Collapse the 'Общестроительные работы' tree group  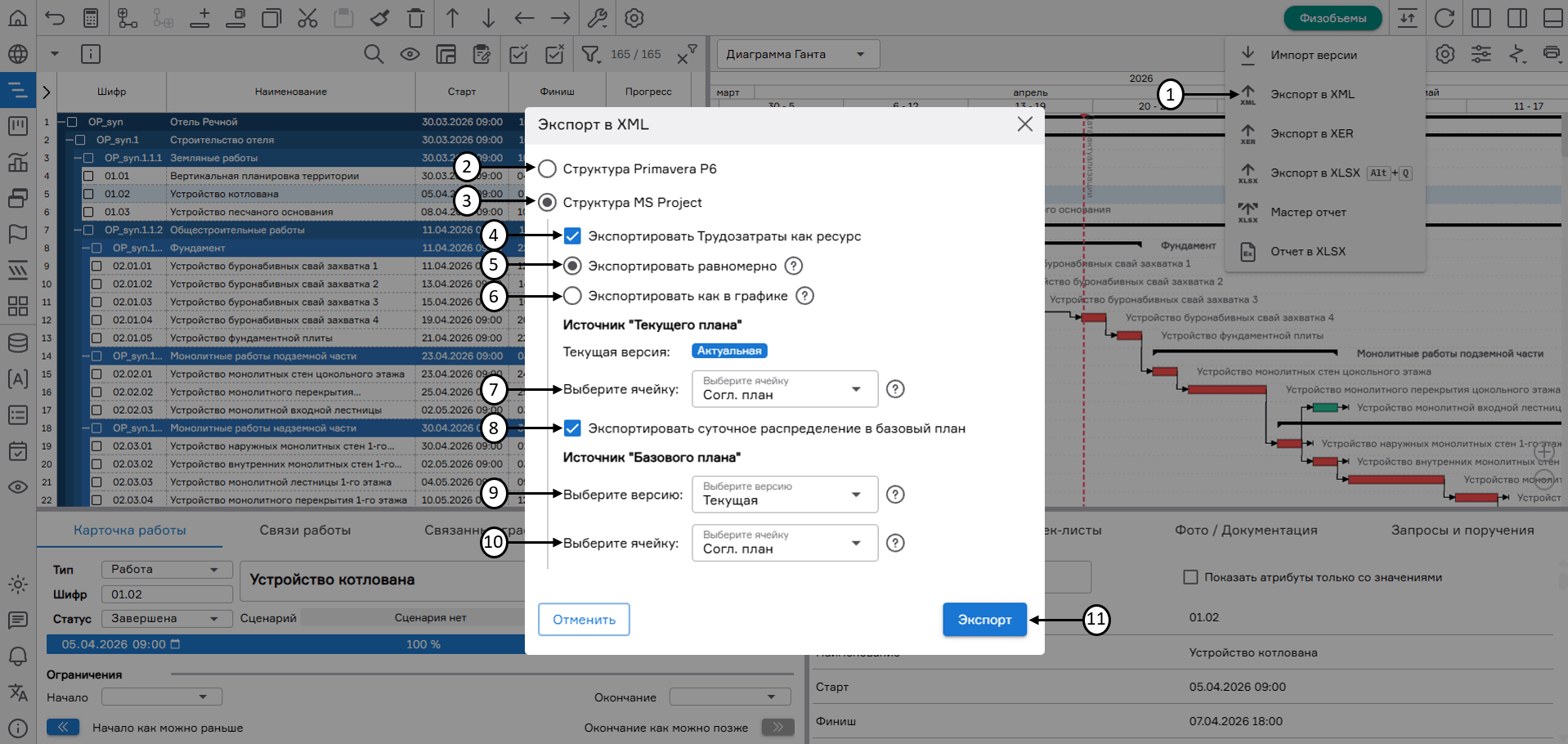point(78,230)
